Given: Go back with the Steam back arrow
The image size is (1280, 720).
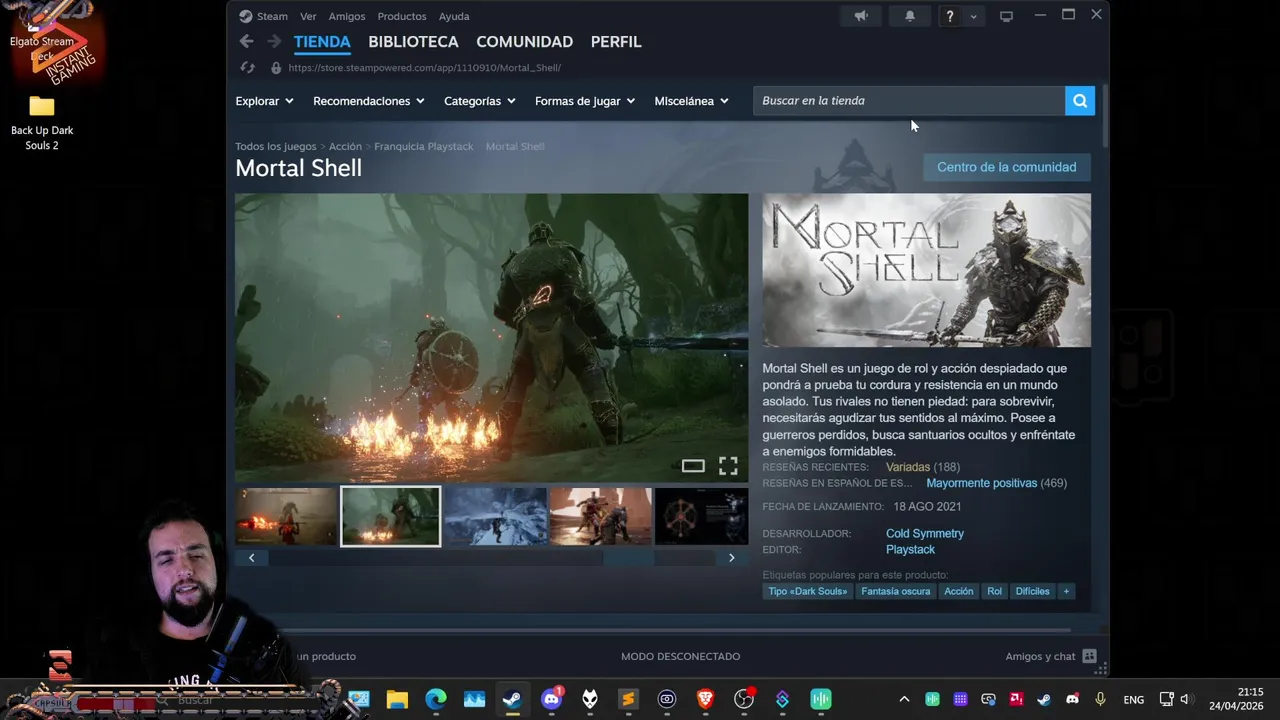Looking at the screenshot, I should pos(246,41).
